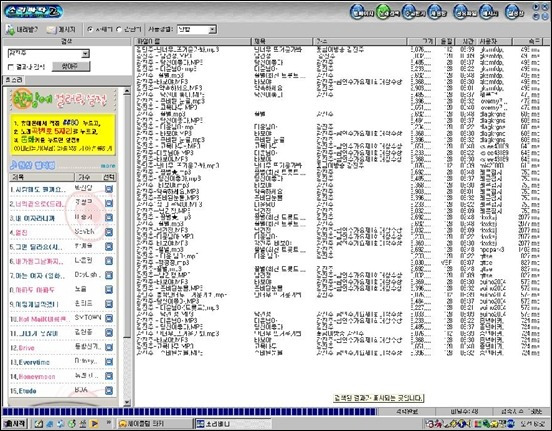Sort by the file size column header
Viewport: 552px width, 431px height.
click(421, 42)
